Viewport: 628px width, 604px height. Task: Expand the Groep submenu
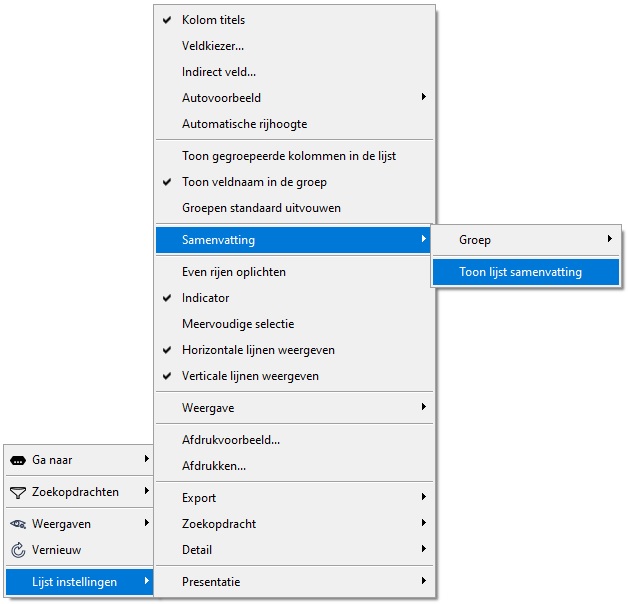tap(526, 240)
